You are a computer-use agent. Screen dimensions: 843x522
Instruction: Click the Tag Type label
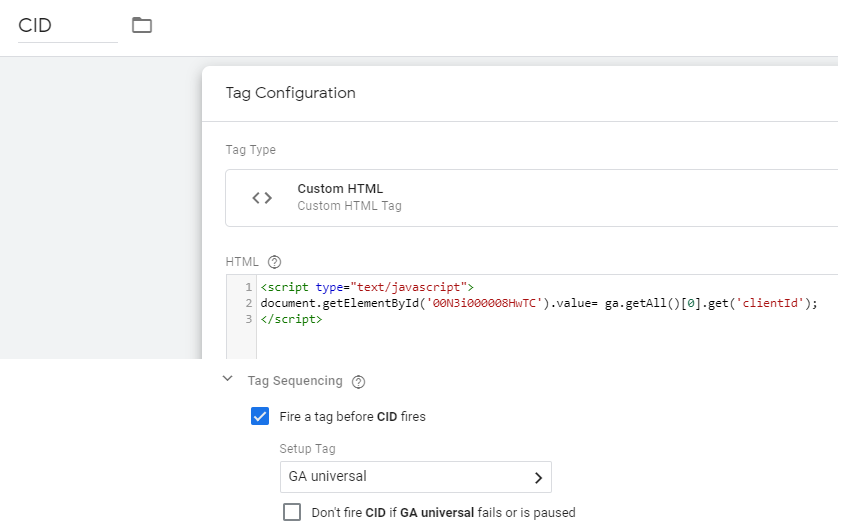(251, 150)
